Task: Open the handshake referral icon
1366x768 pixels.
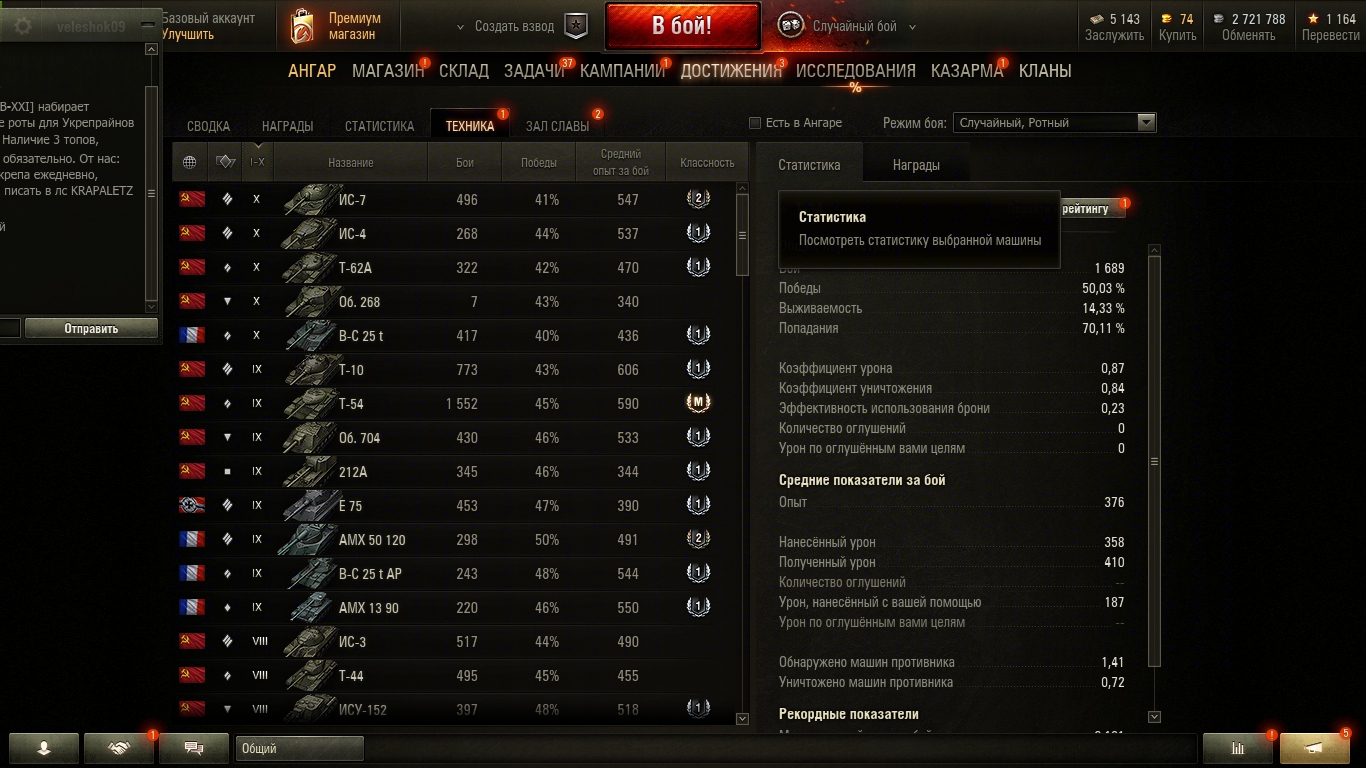Action: 119,748
